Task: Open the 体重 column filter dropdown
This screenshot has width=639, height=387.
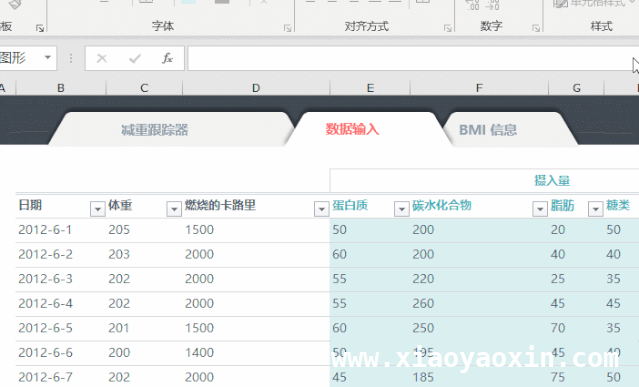Action: [174, 209]
